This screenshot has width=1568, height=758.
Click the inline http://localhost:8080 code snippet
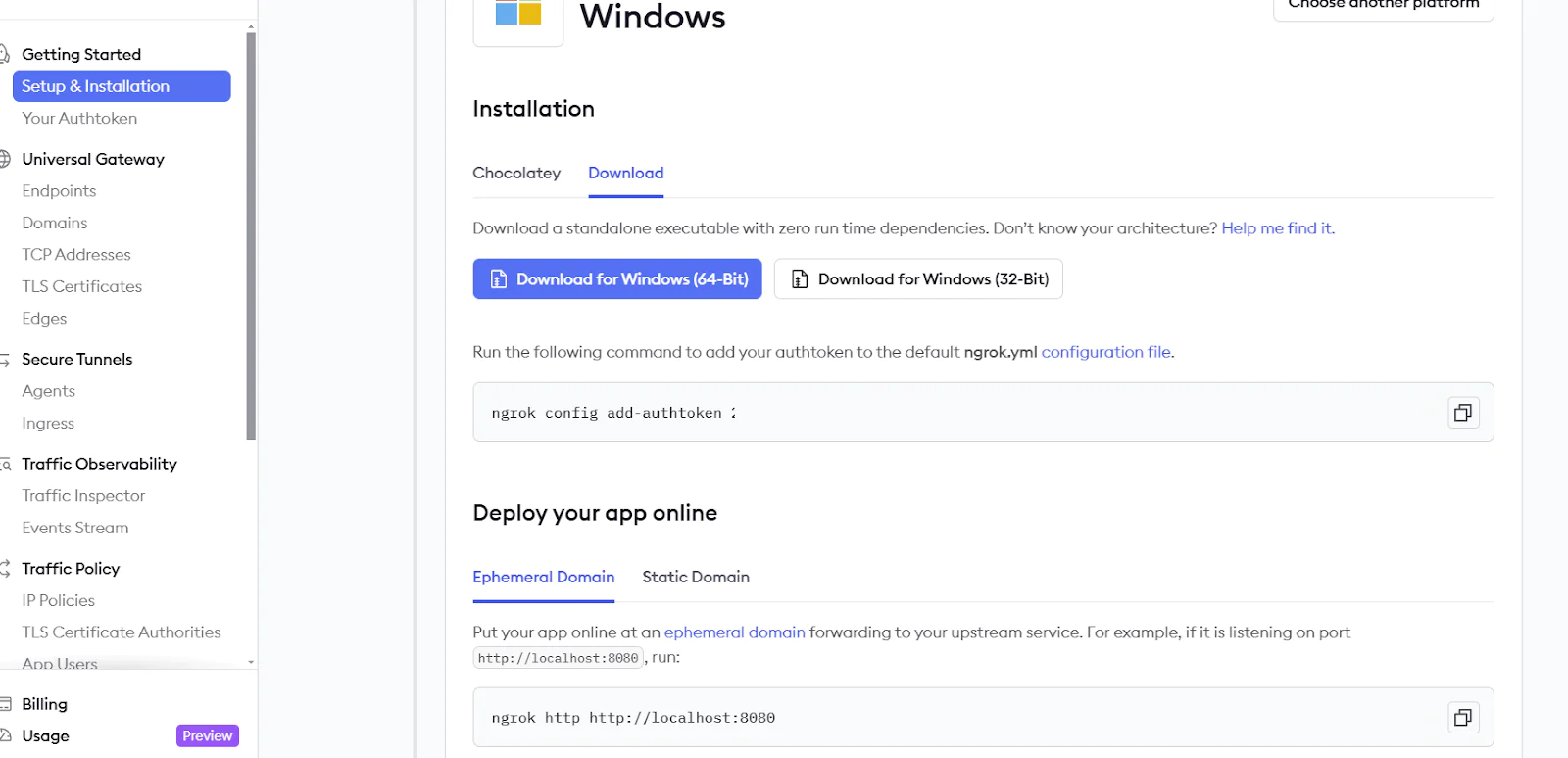coord(559,658)
